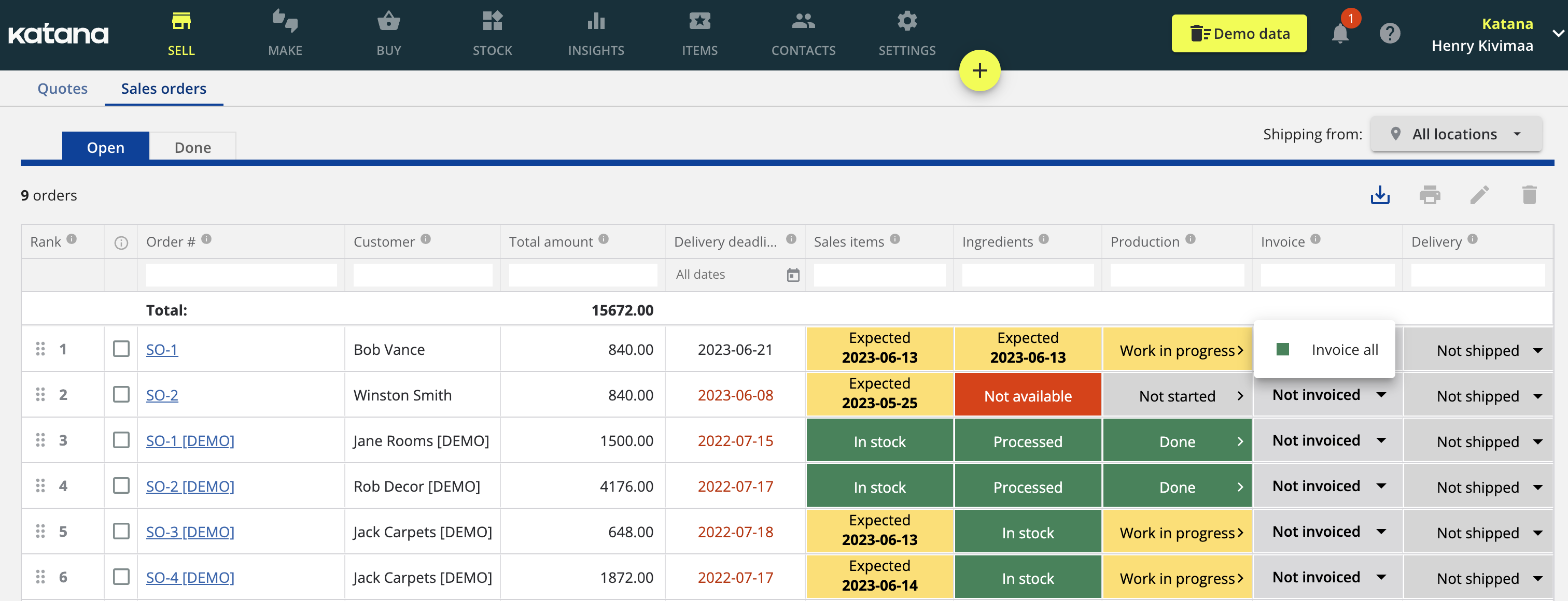Click the notifications bell icon

pyautogui.click(x=1339, y=34)
